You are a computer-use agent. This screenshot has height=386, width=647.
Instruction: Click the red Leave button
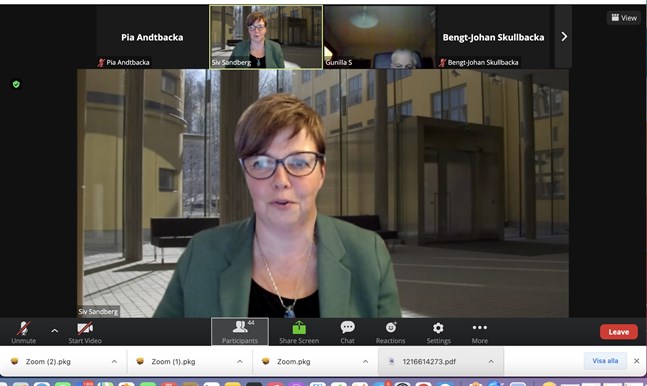[x=619, y=332]
